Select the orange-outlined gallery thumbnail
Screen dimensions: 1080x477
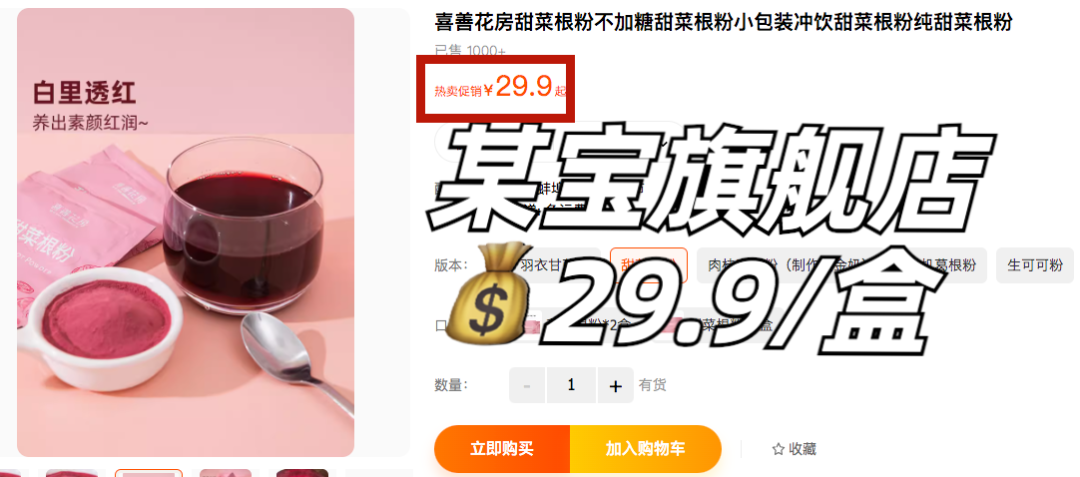click(x=148, y=473)
